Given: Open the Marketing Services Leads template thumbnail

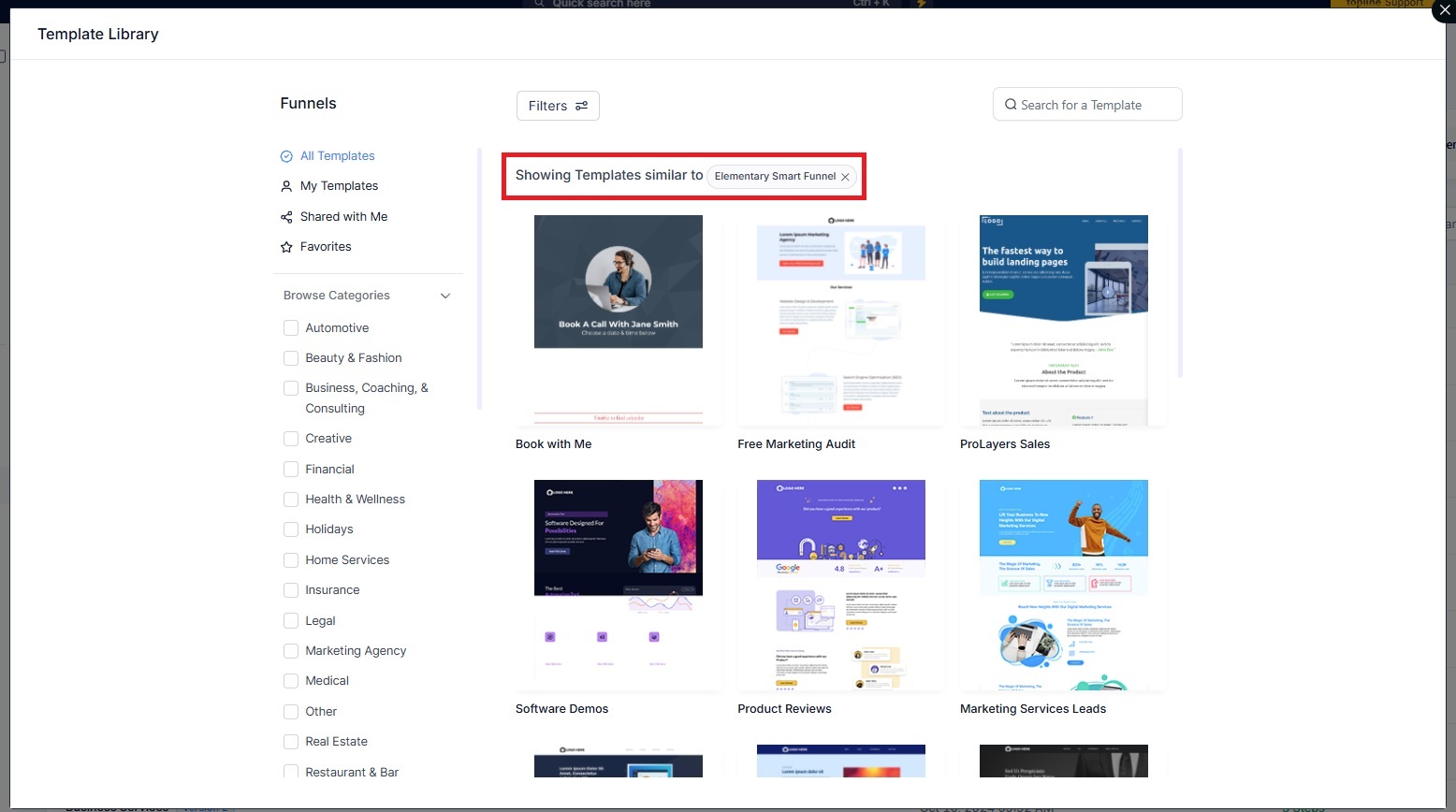Looking at the screenshot, I should pos(1064,585).
